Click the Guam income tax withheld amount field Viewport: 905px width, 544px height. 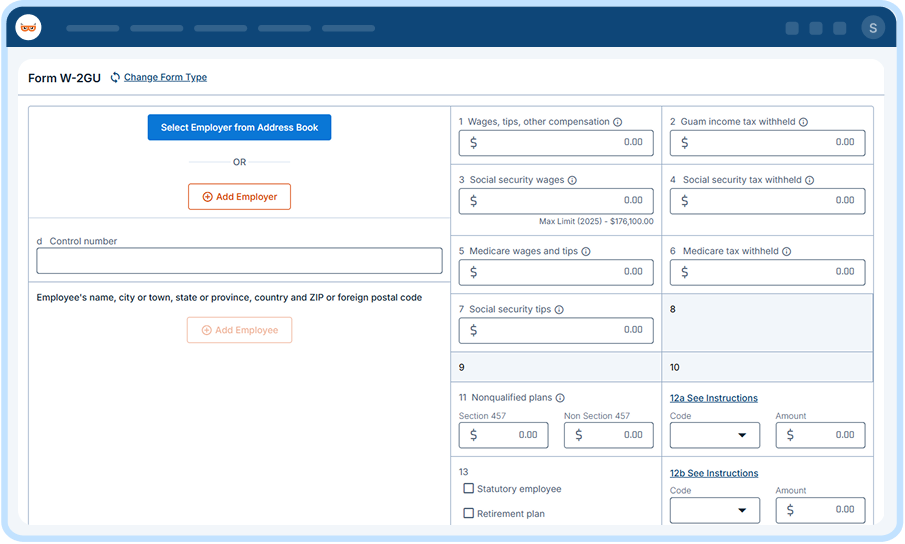point(768,143)
